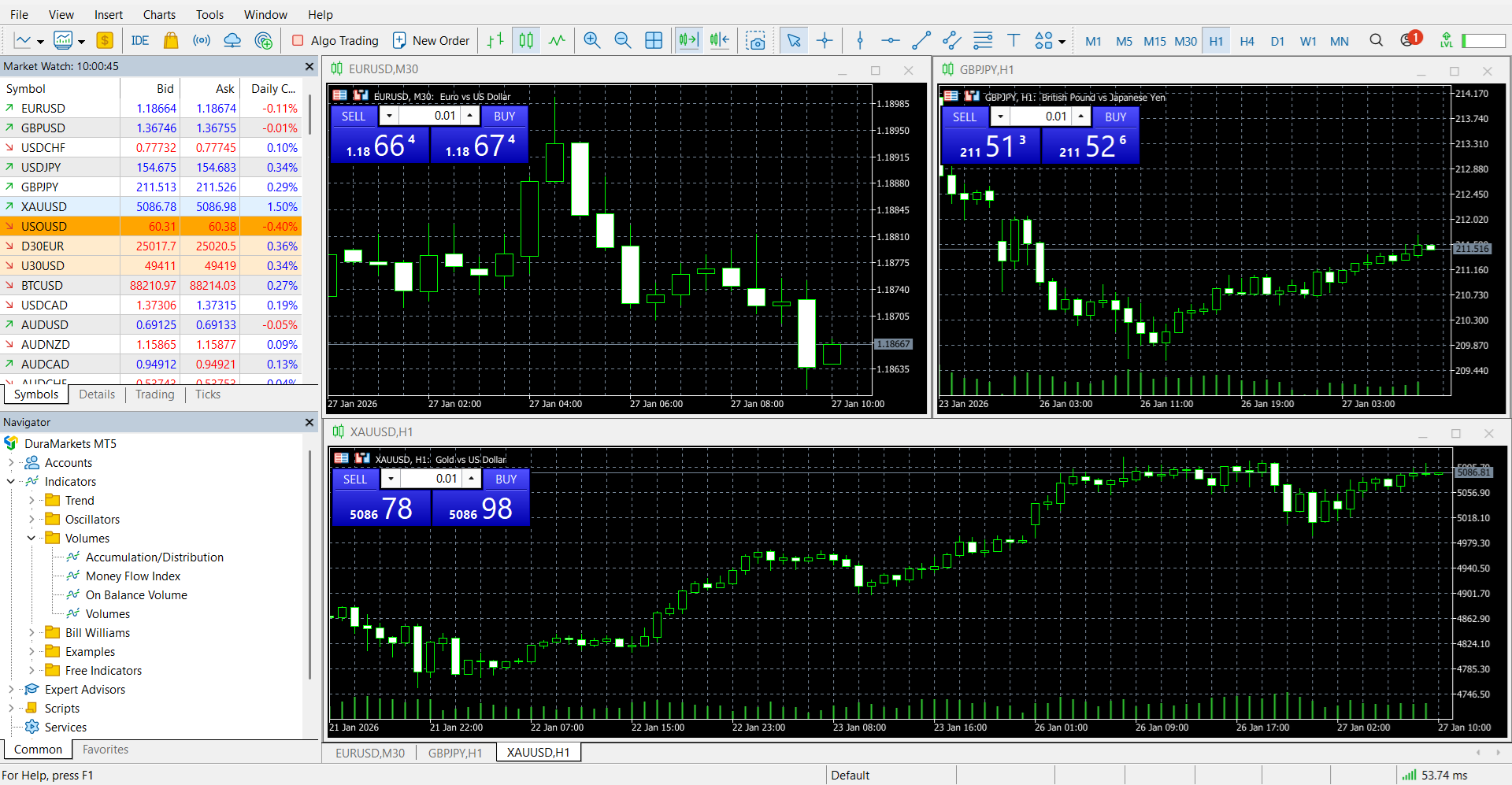Toggle candlestick chart mode
The height and width of the screenshot is (785, 1512).
coord(526,40)
